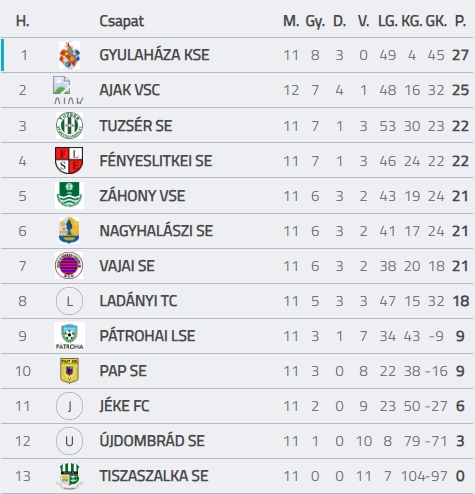Open the AJAK VSC team name
The width and height of the screenshot is (475, 494).
pyautogui.click(x=130, y=90)
